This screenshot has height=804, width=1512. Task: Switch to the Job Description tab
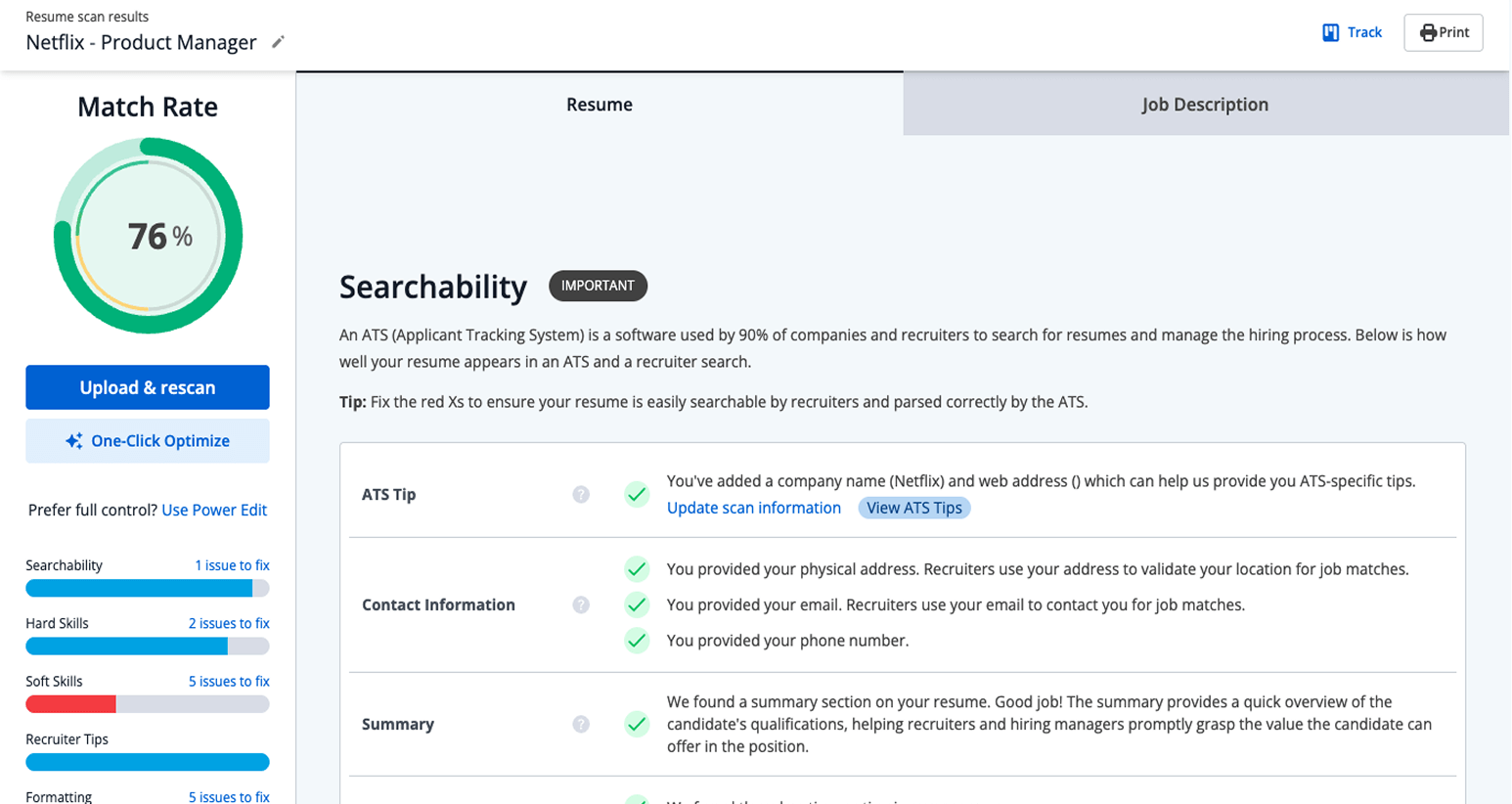[x=1205, y=105]
